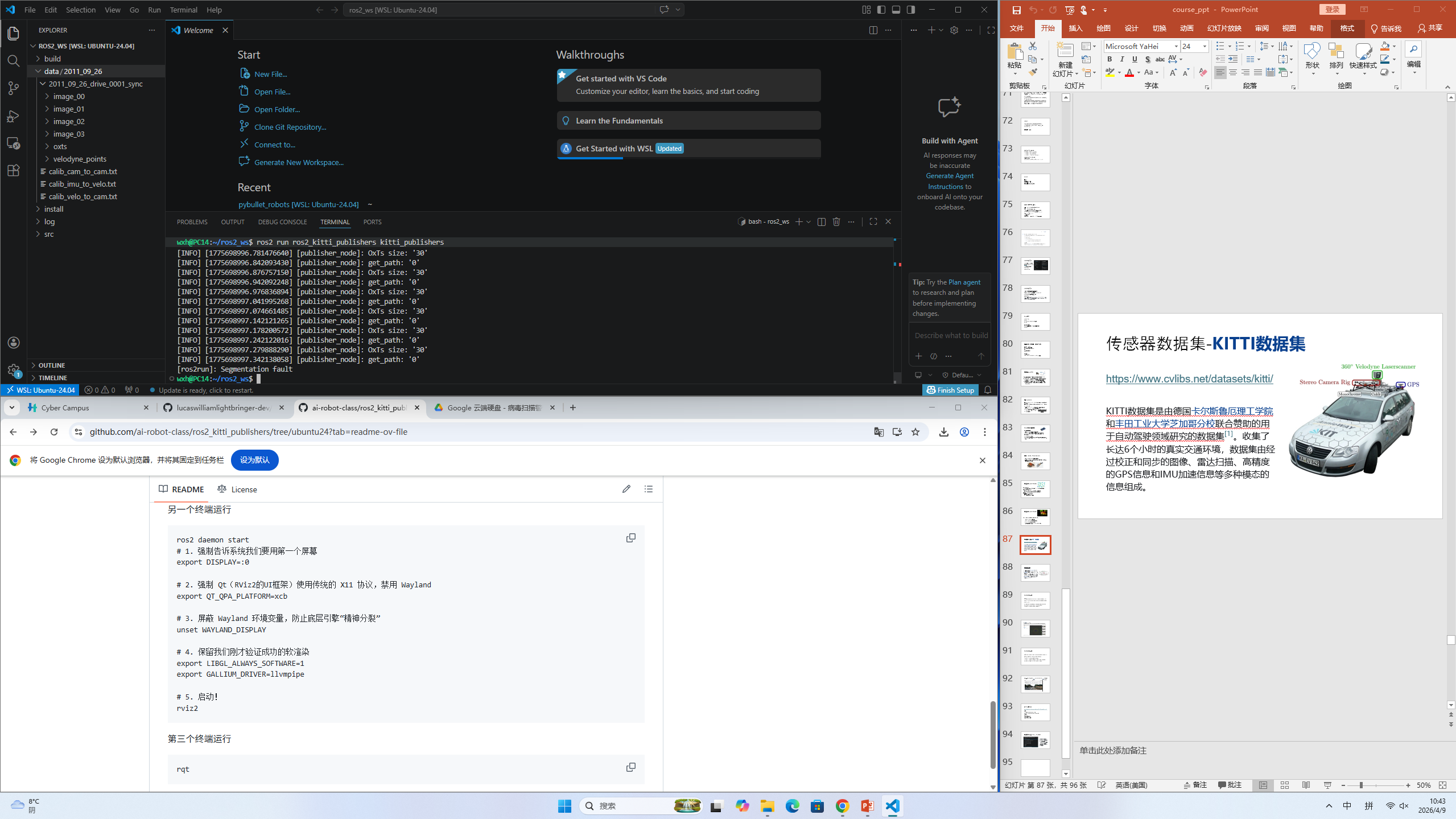Switch to DEBUG CONSOLE panel tab

tap(282, 222)
